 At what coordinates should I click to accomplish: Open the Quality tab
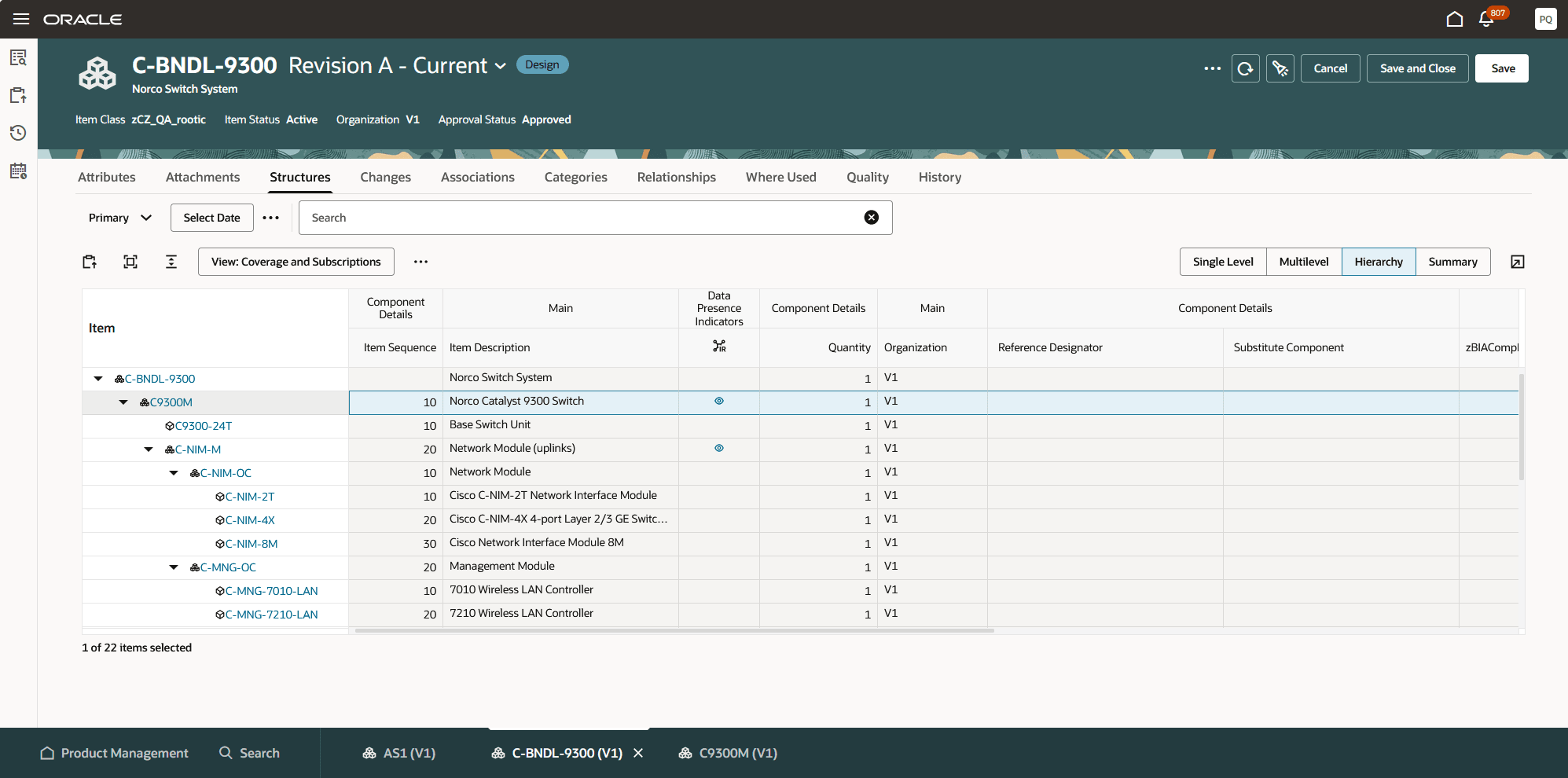[x=868, y=178]
